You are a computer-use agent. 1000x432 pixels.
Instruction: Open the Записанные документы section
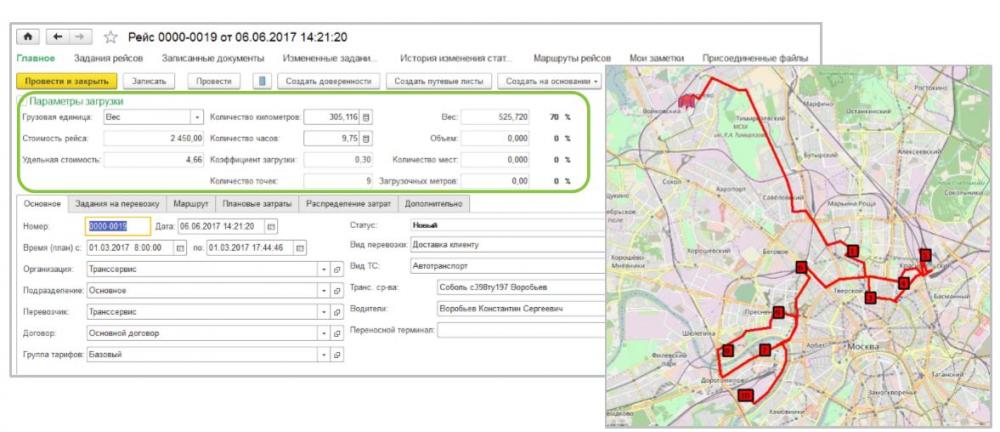click(x=212, y=58)
